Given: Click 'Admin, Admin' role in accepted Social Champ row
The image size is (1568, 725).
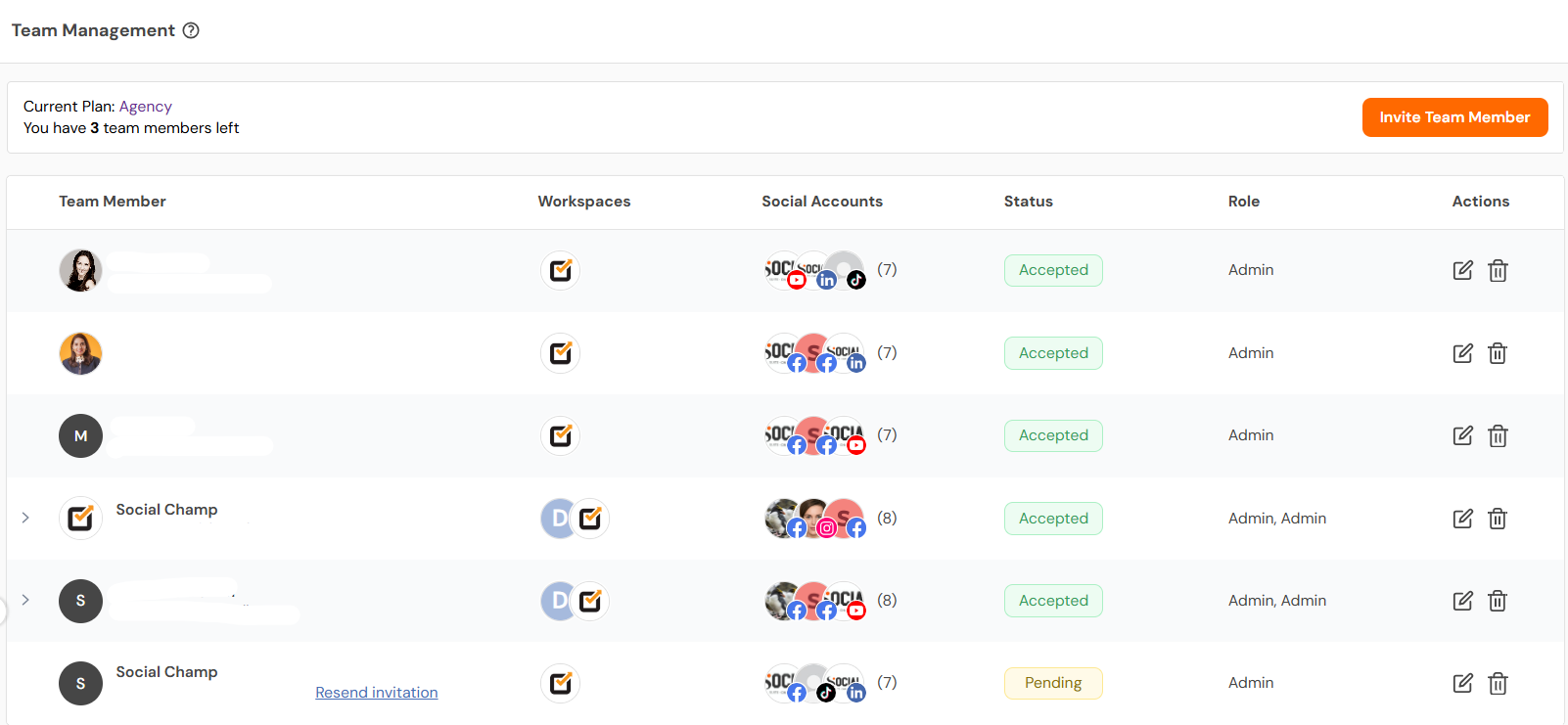Looking at the screenshot, I should (x=1277, y=519).
